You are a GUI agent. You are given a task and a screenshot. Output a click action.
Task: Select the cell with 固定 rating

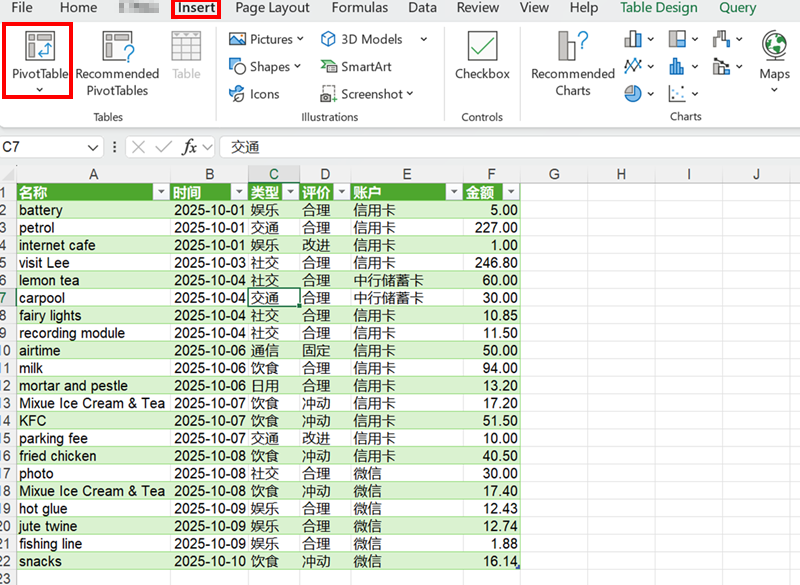coord(325,350)
